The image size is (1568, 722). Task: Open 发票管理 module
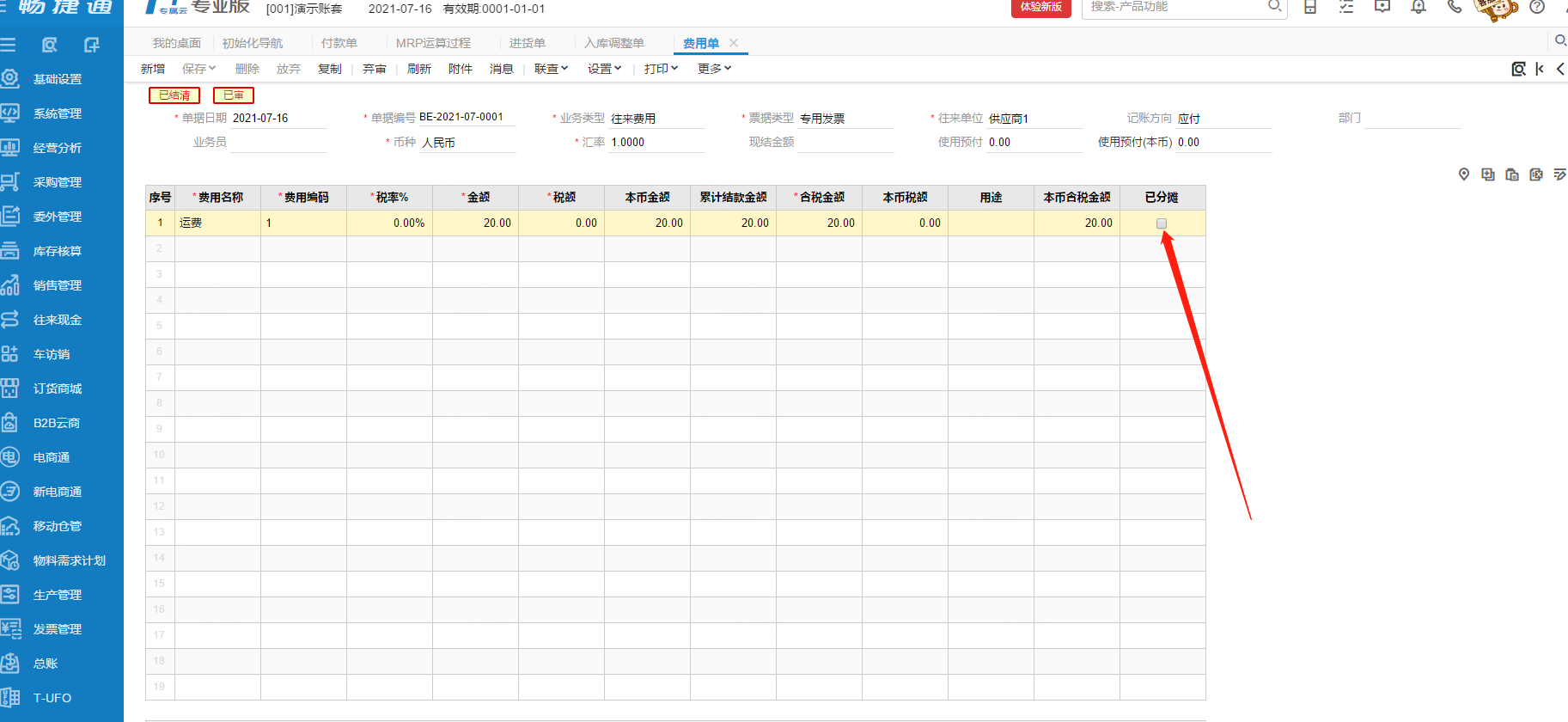click(x=57, y=629)
